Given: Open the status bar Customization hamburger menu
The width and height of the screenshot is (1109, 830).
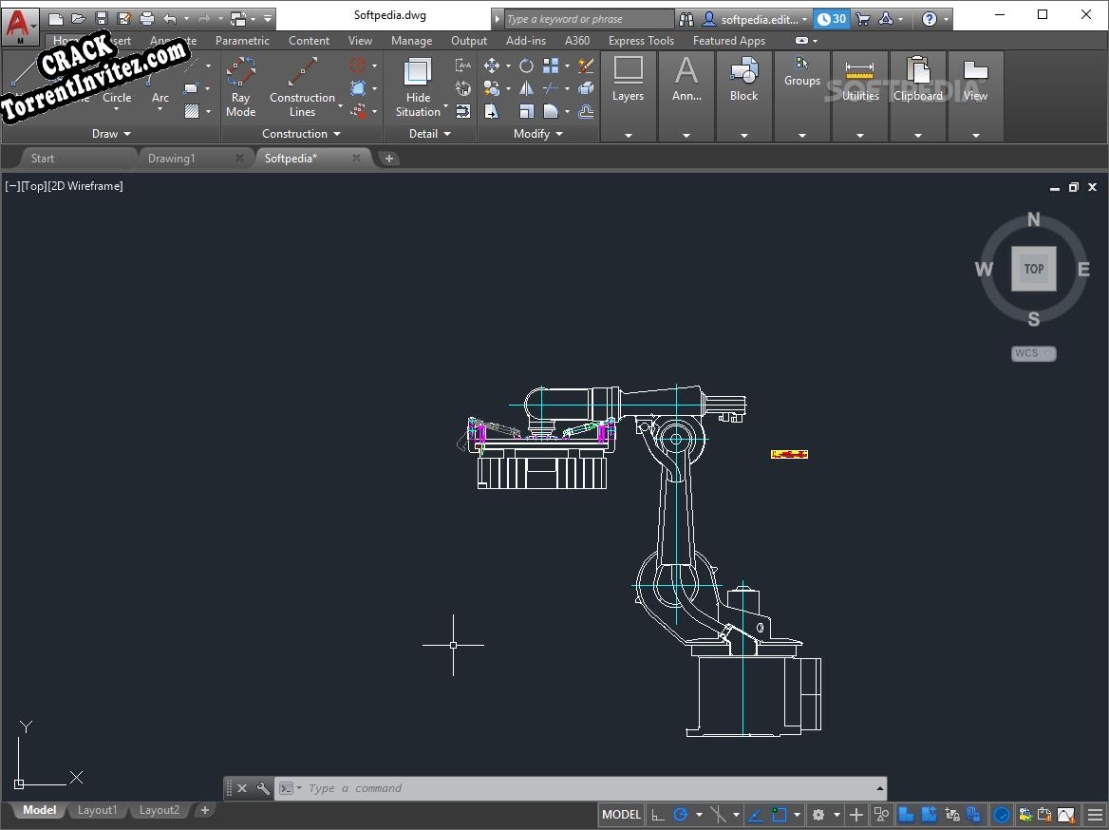Looking at the screenshot, I should (x=1093, y=814).
